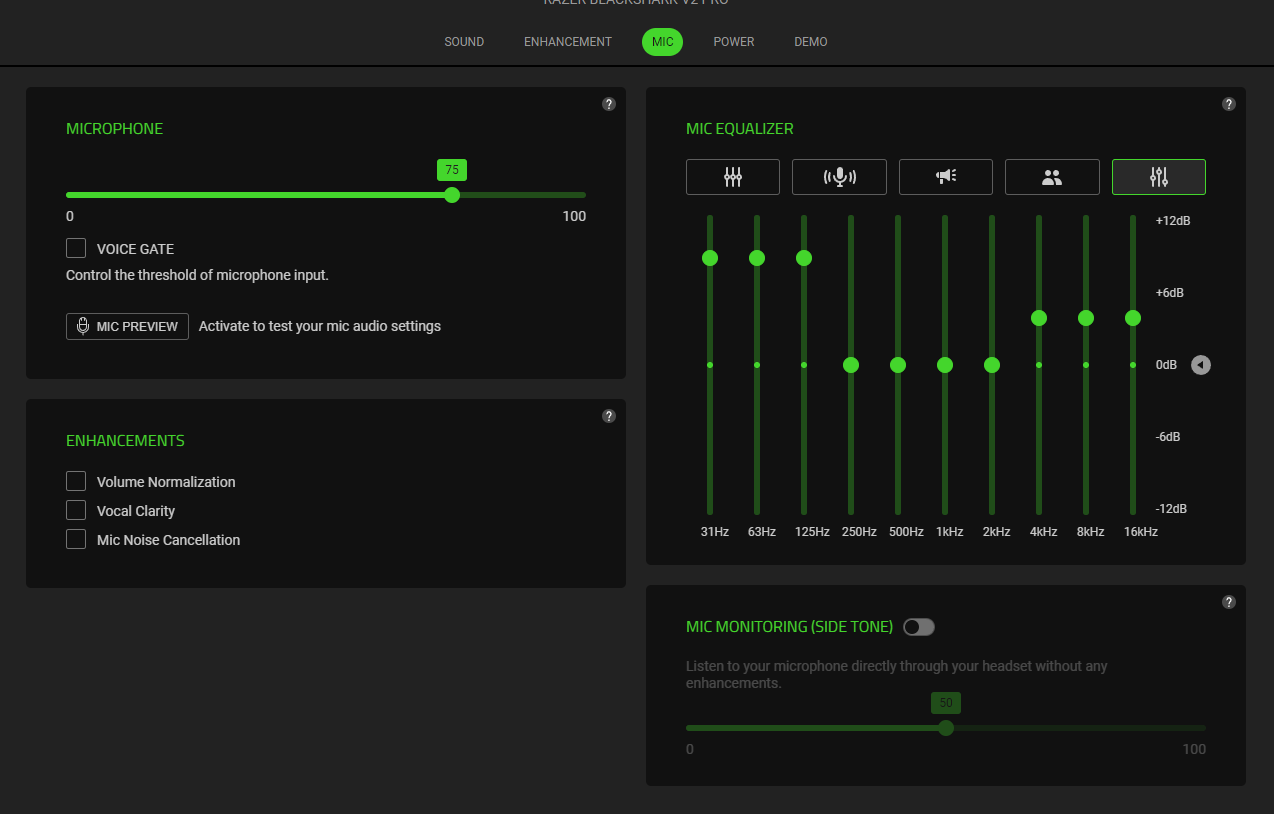Click the 31Hz frequency label

(715, 532)
